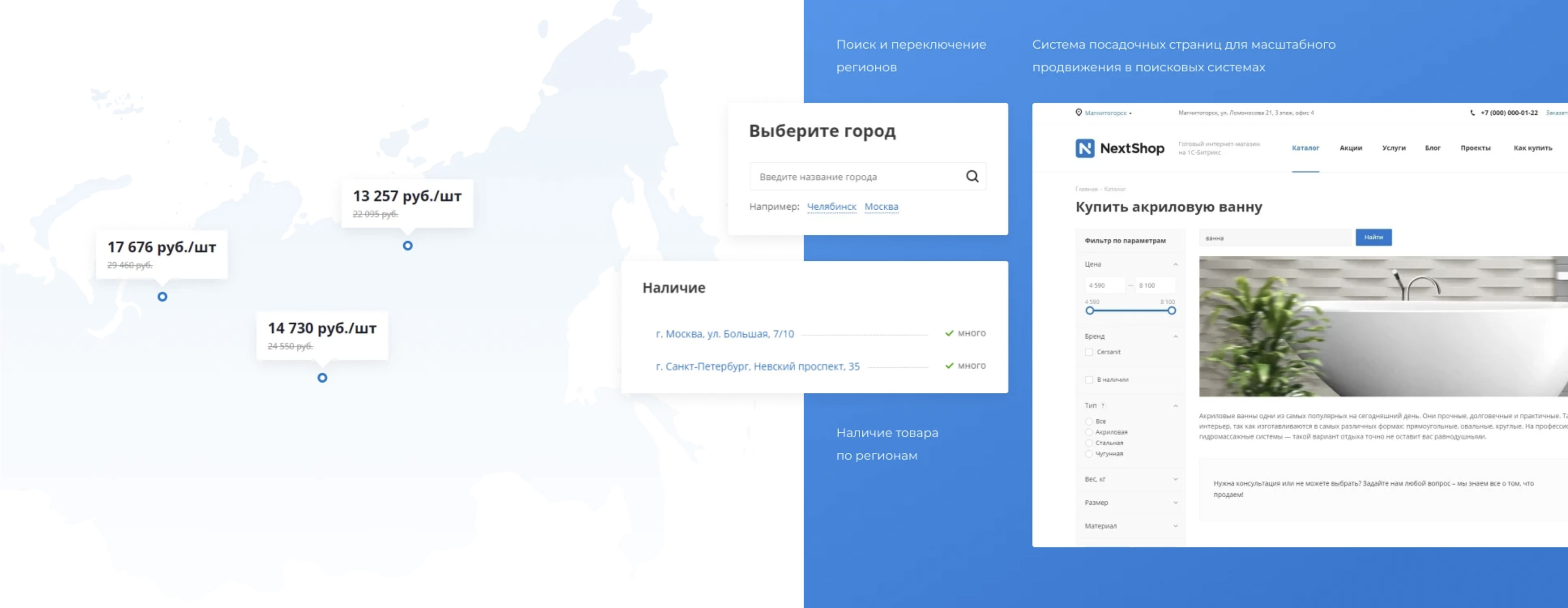Screen dimensions: 1568x608
Task: Open the Каталог menu item
Action: click(x=1305, y=148)
